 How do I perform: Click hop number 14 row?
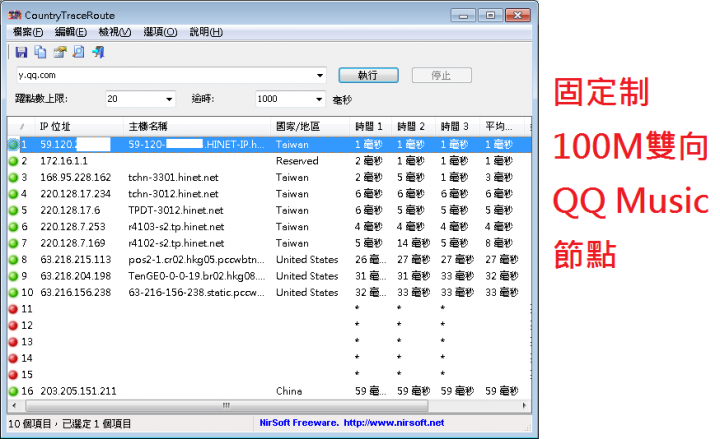[269, 359]
